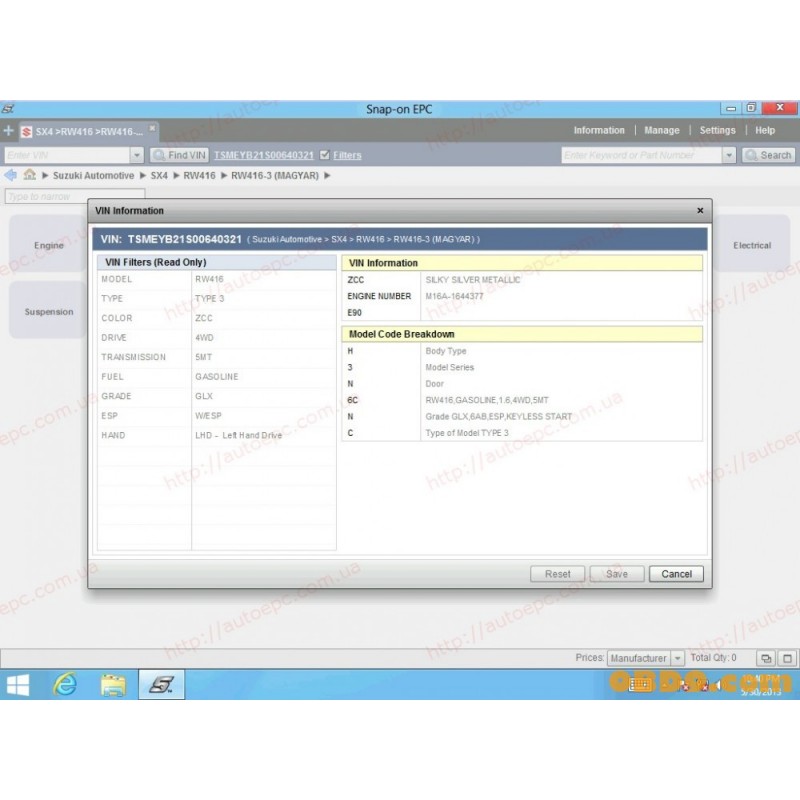Click the single window icon in status bar

pos(787,658)
